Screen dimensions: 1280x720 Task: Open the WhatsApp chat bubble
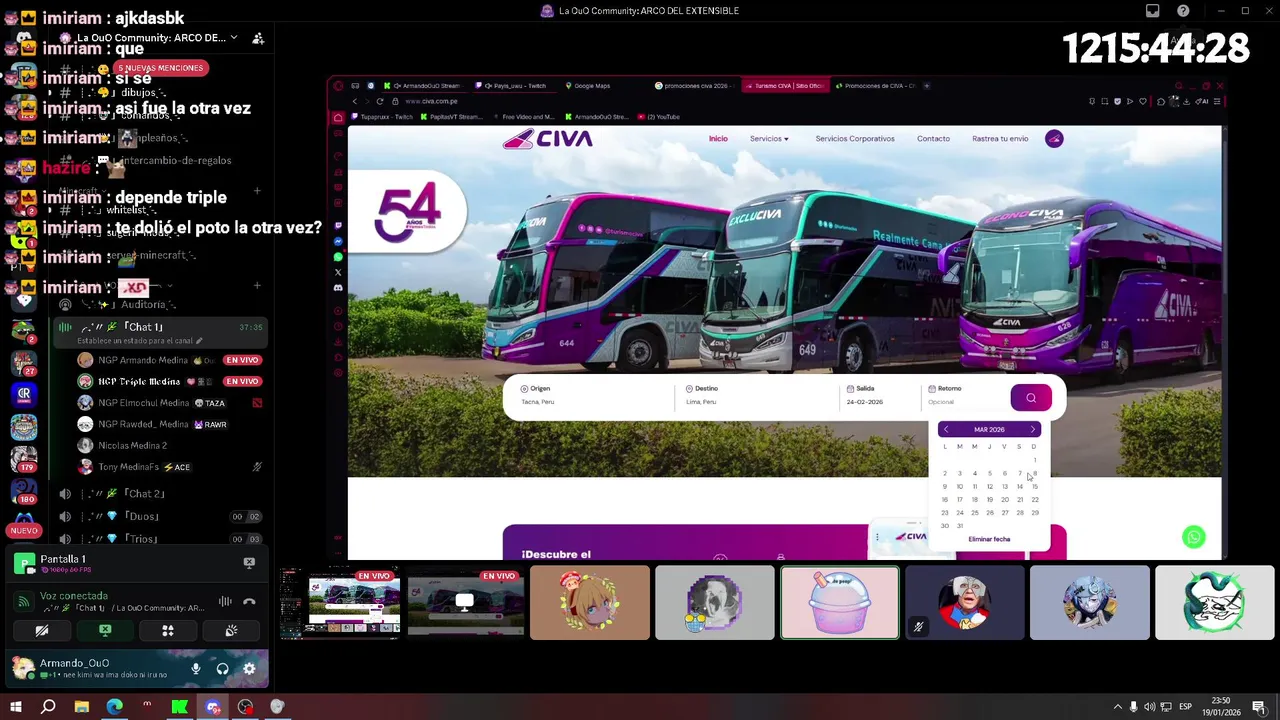[x=1193, y=537]
